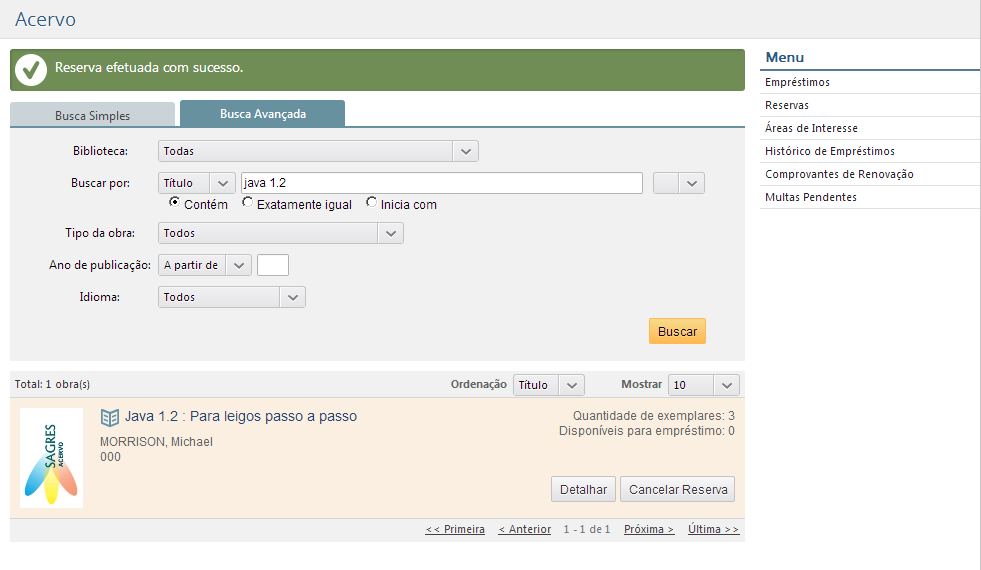Image resolution: width=981 pixels, height=570 pixels.
Task: Select the Contém radio button
Action: click(x=174, y=203)
